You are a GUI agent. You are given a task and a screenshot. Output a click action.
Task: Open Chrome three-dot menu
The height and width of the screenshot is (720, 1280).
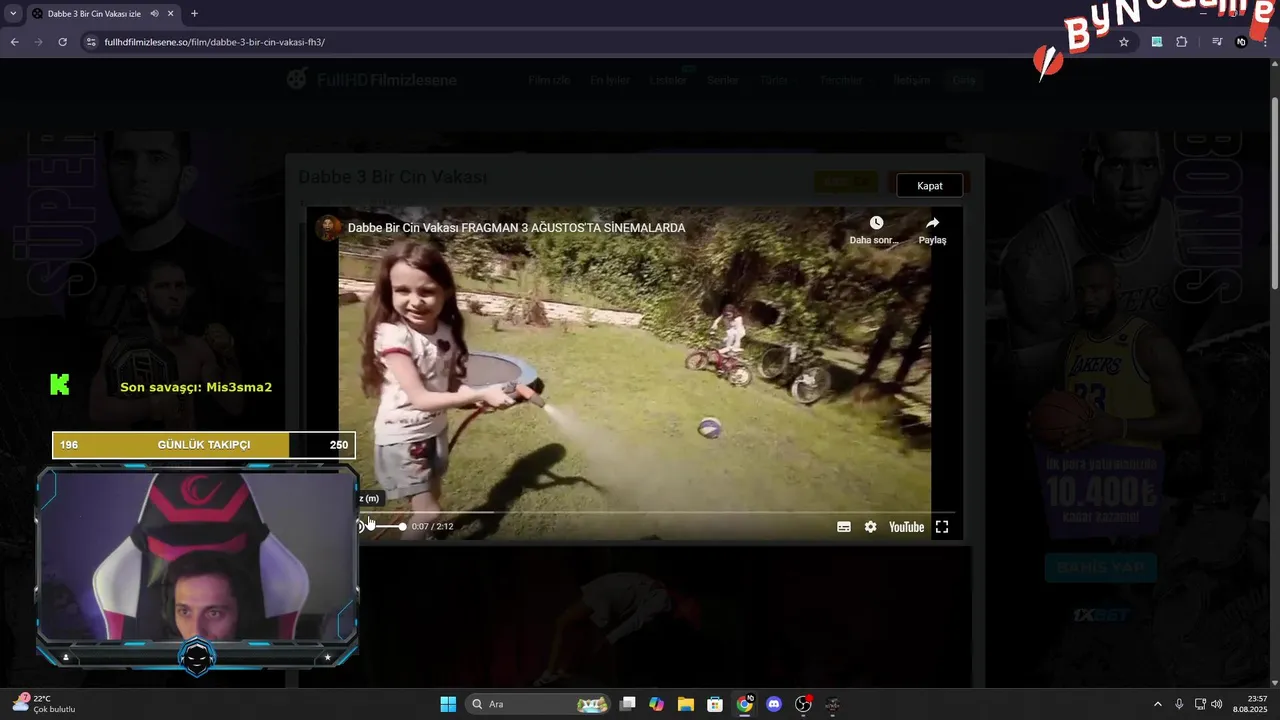tap(1265, 42)
